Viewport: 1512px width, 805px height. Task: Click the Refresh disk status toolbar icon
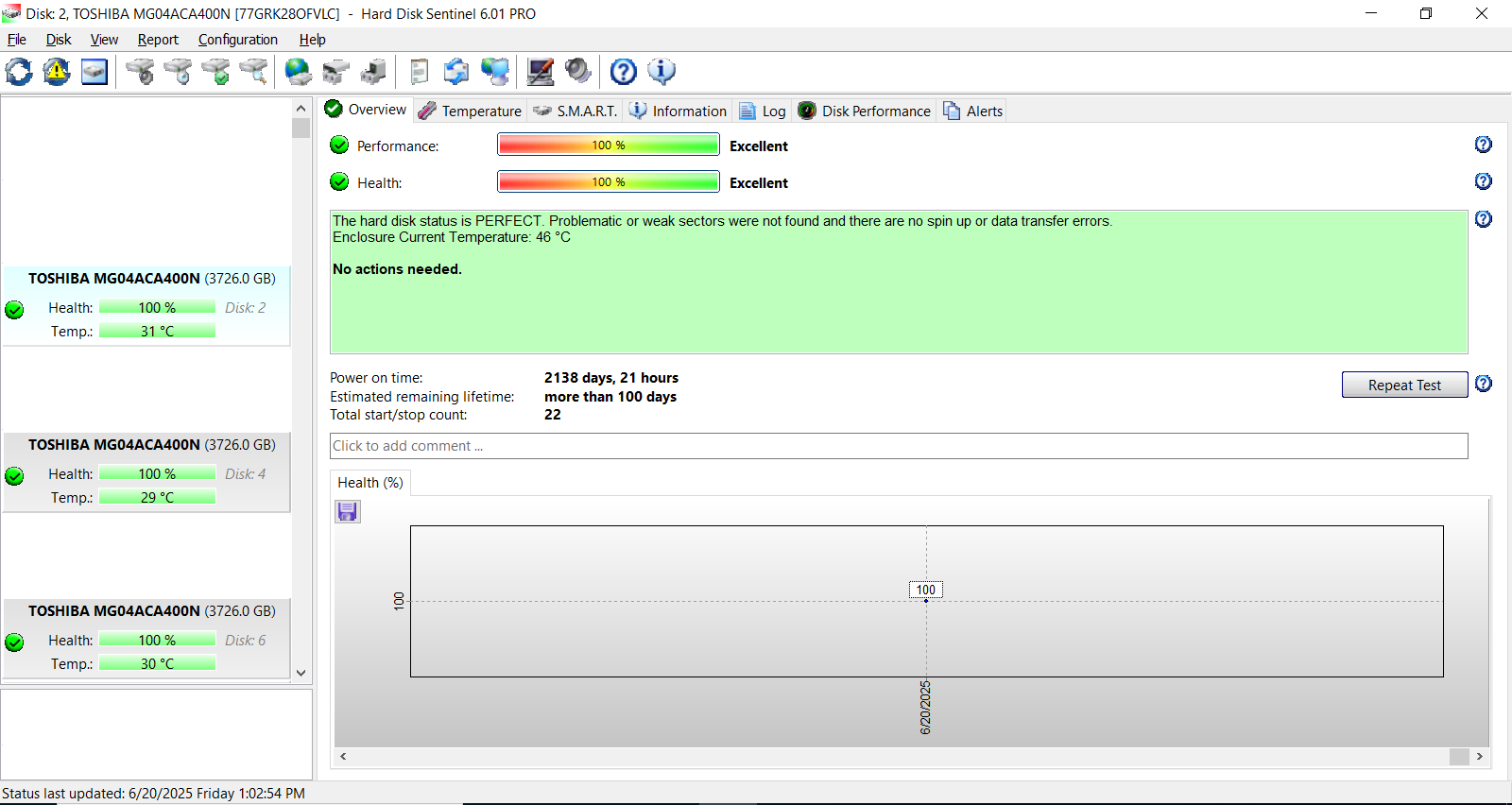click(x=19, y=72)
